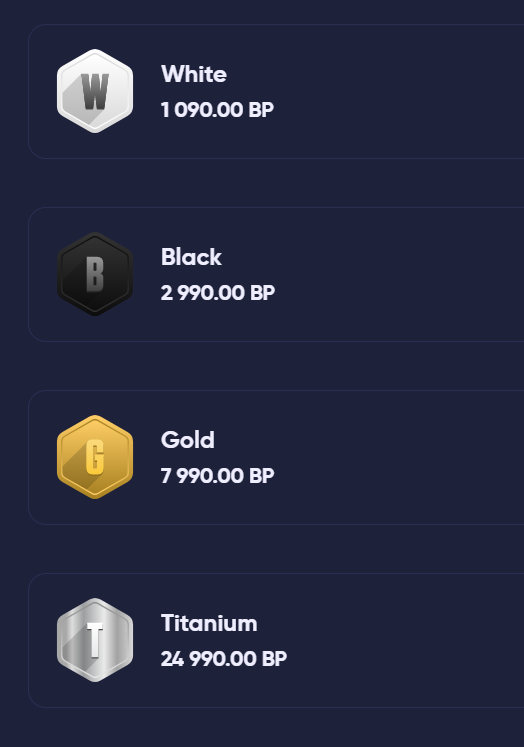
Task: Open the Black tier title
Action: [x=191, y=257]
